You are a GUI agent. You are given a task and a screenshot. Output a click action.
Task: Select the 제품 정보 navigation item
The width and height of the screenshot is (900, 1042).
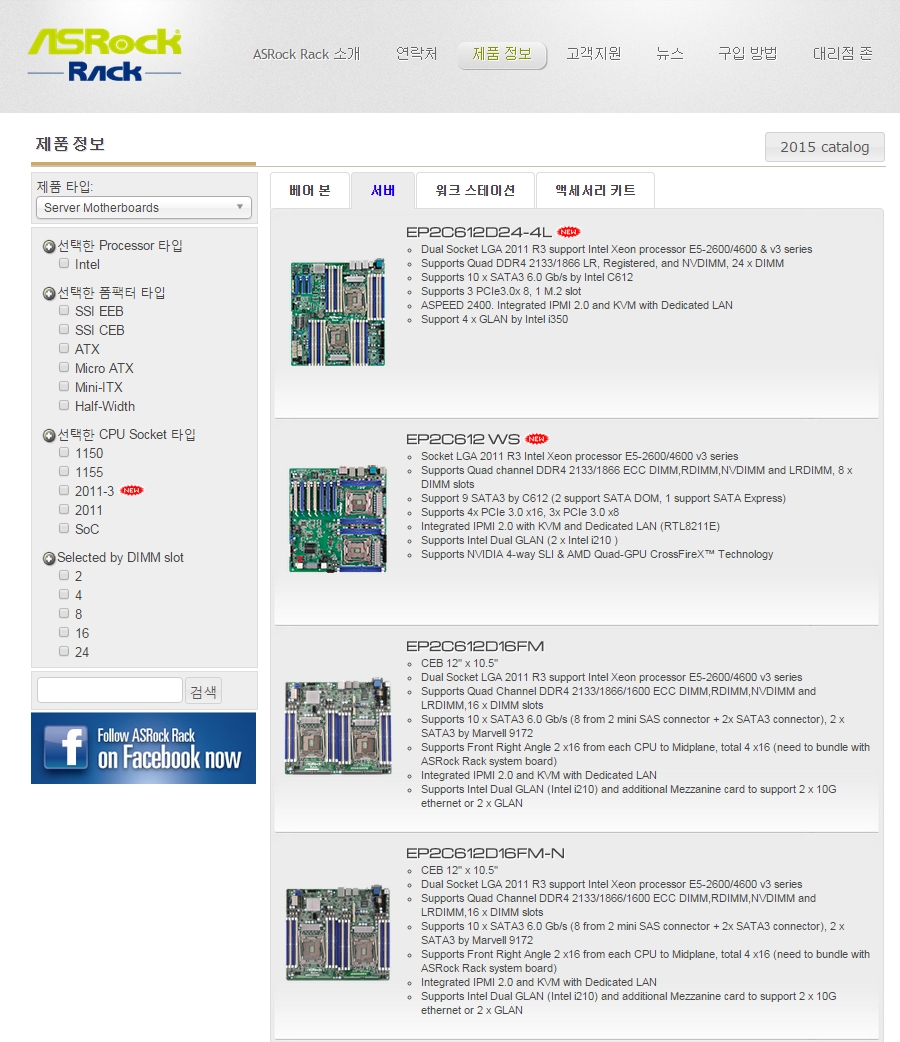pyautogui.click(x=503, y=54)
